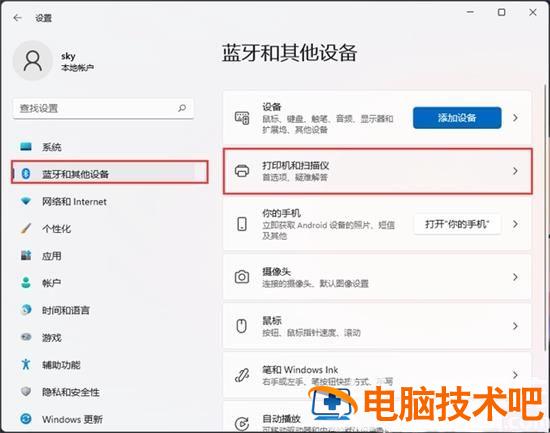Screen dimensions: 550x433
Task: Expand the 设备 row chevron
Action: pos(515,118)
